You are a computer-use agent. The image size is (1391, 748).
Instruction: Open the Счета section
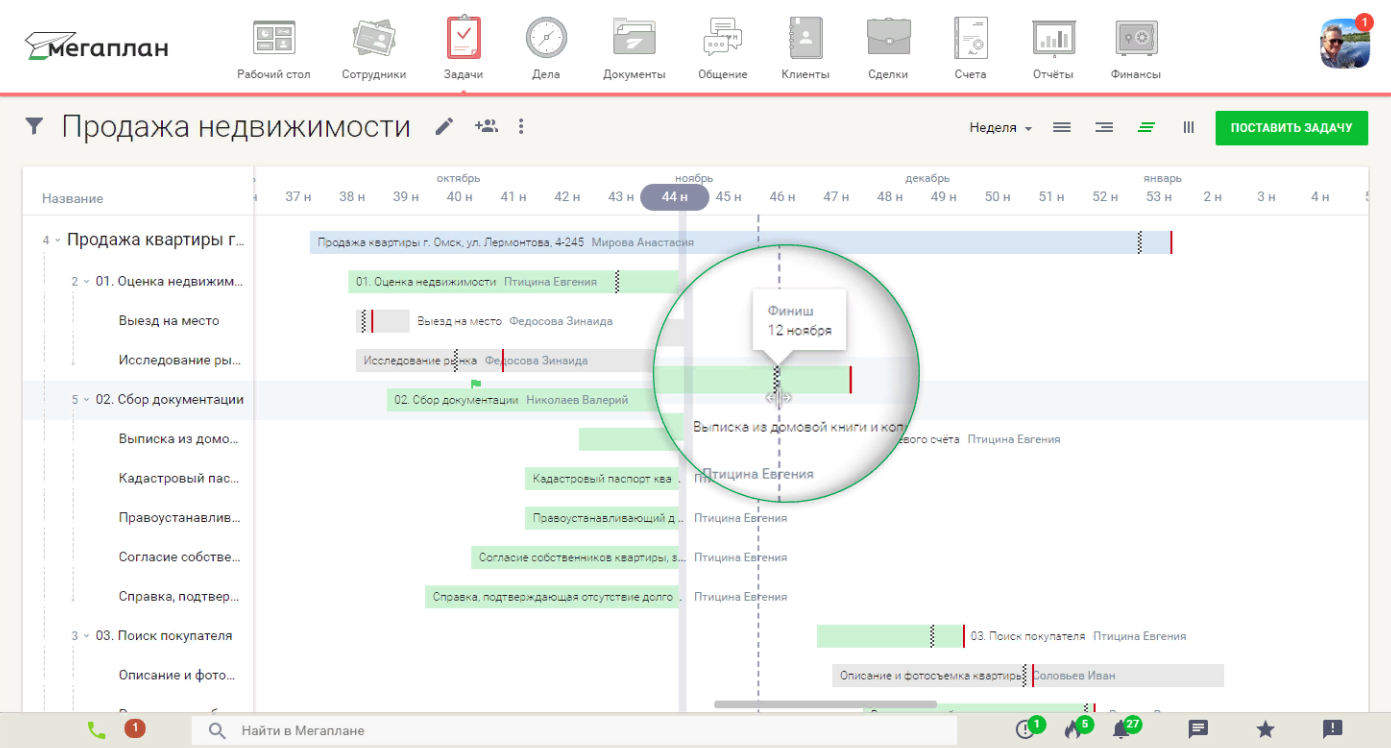tap(970, 49)
